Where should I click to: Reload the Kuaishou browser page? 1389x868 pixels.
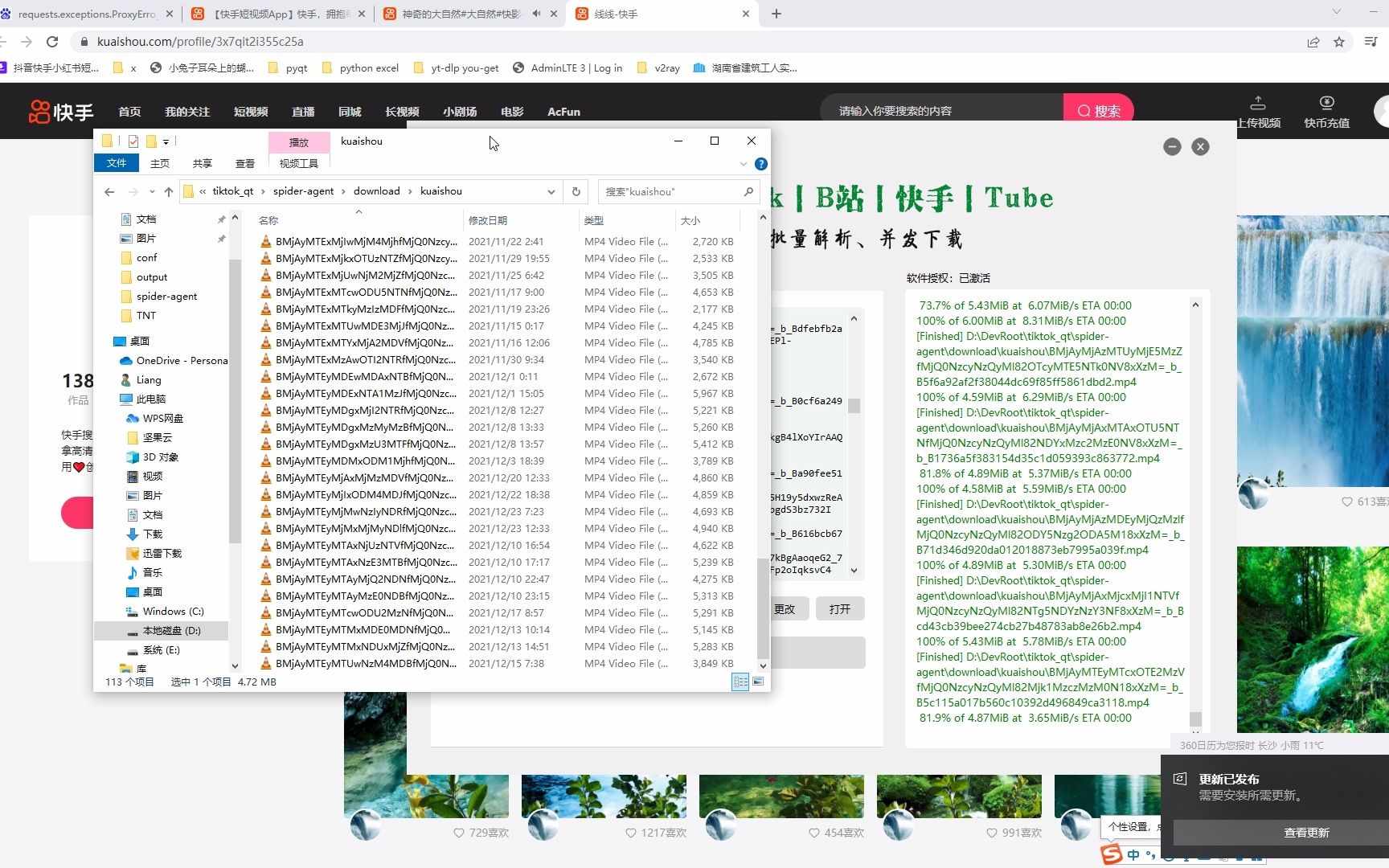[x=52, y=42]
